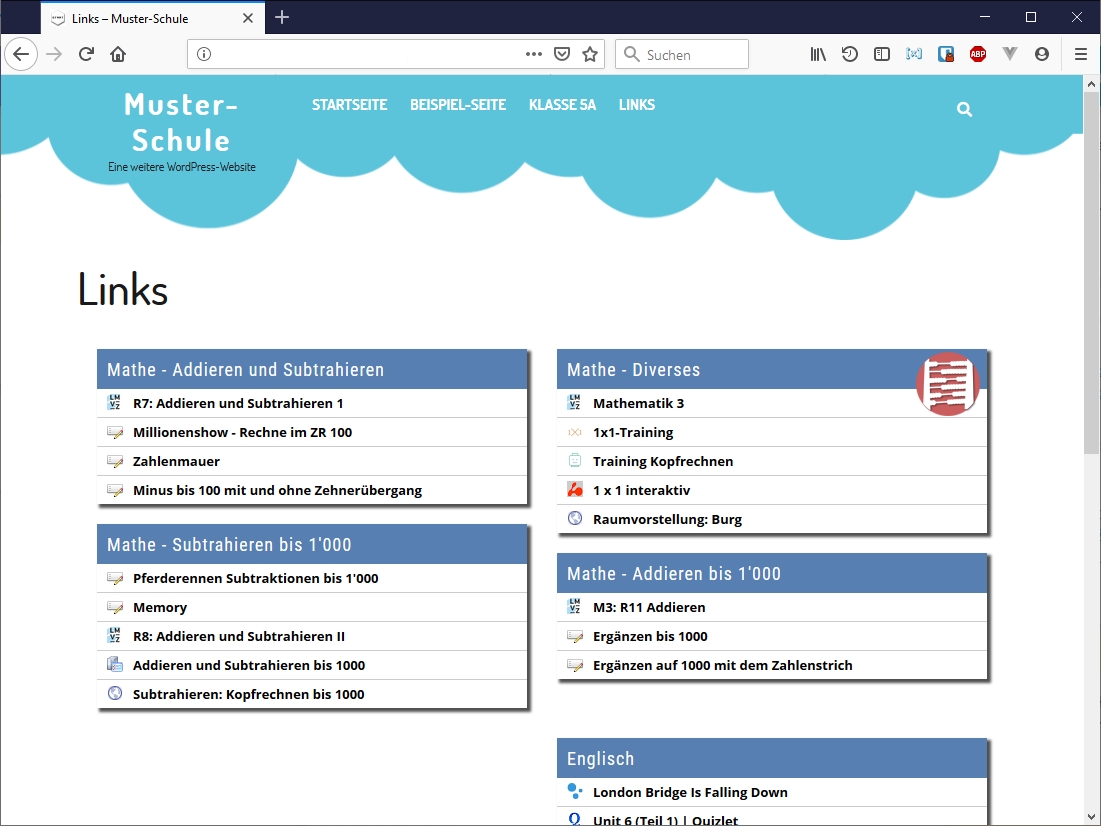The image size is (1101, 826).
Task: Open R8: Addieren und Subtrahieren II
Action: (x=239, y=636)
